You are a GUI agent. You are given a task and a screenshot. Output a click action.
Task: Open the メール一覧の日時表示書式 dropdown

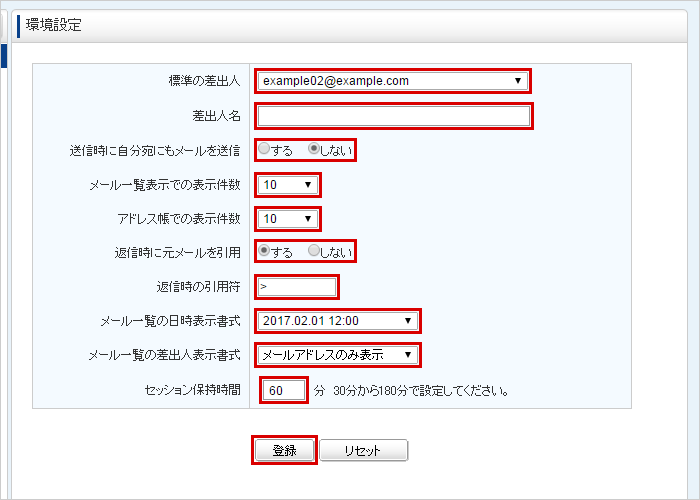click(338, 321)
